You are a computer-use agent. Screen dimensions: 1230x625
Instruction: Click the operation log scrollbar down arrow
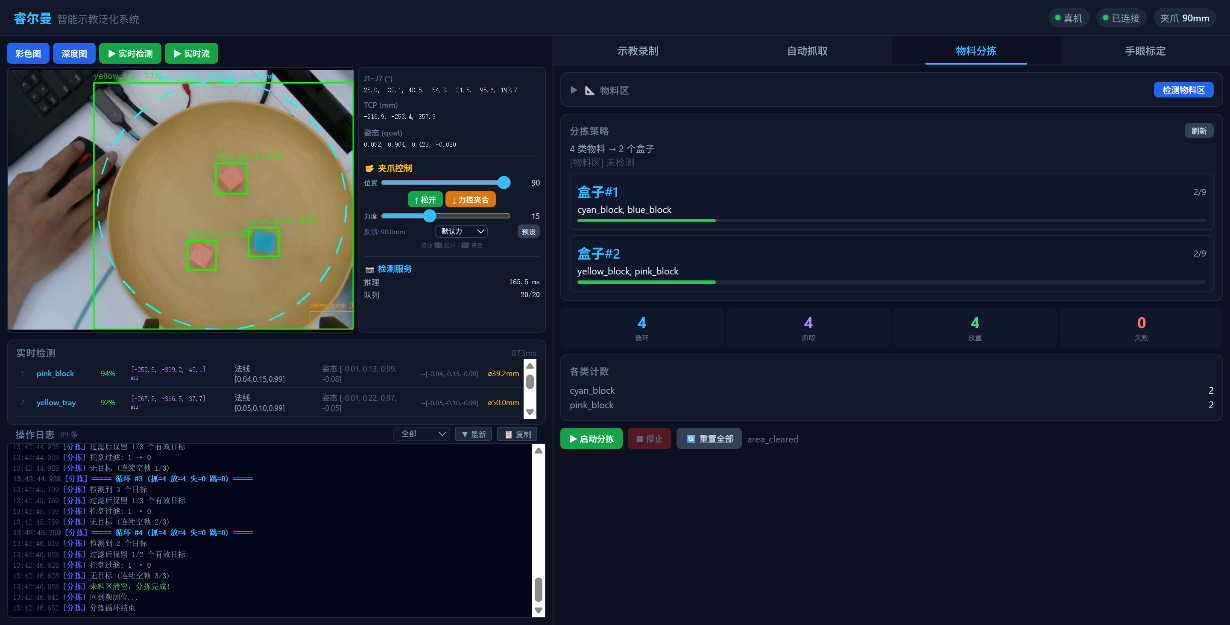(538, 610)
